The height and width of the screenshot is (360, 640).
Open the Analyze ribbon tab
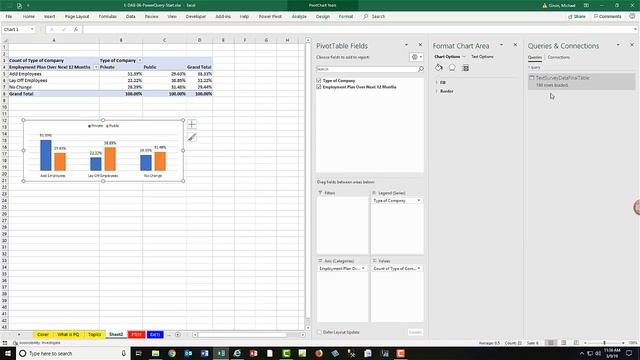coord(299,17)
